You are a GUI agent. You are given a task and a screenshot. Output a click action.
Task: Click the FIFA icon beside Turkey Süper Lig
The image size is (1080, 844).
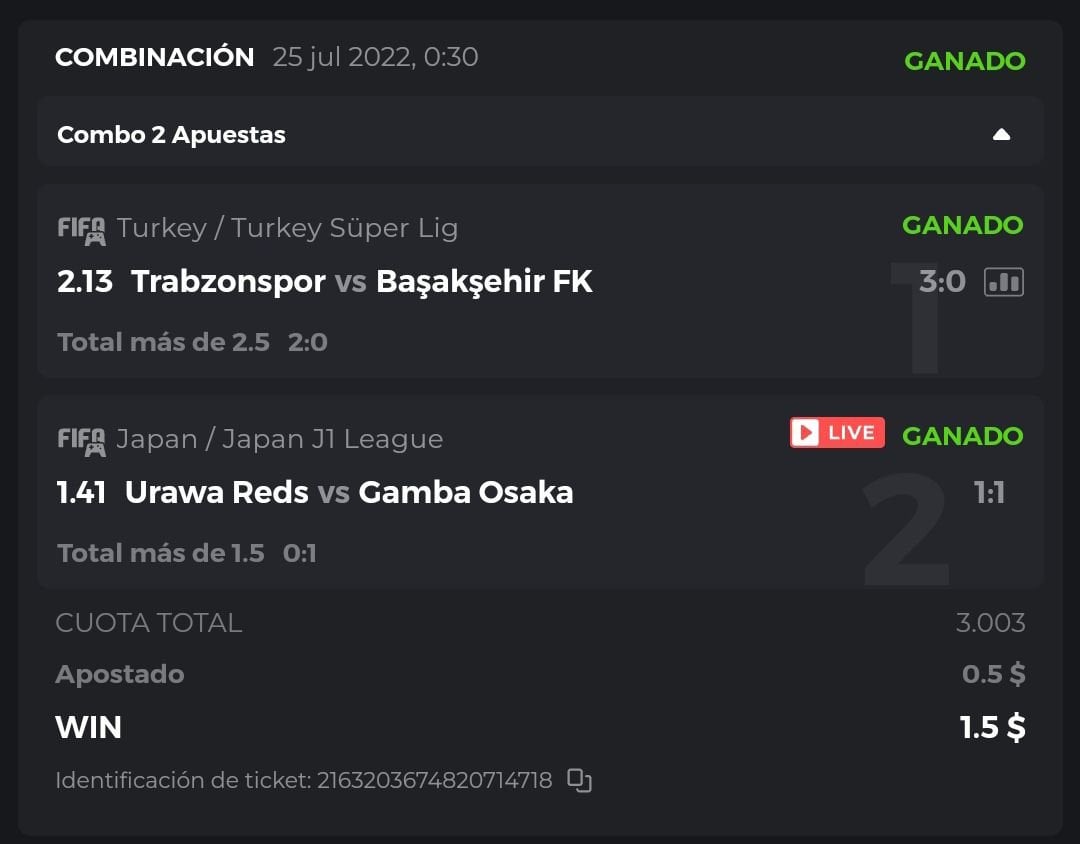click(x=81, y=230)
